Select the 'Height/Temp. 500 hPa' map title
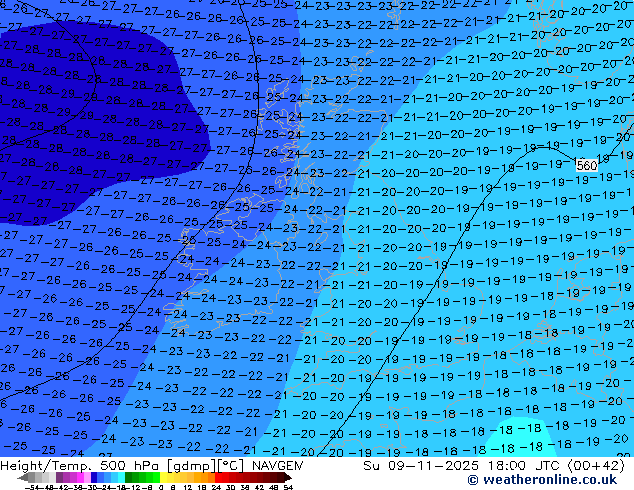The height and width of the screenshot is (490, 634). pyautogui.click(x=80, y=466)
